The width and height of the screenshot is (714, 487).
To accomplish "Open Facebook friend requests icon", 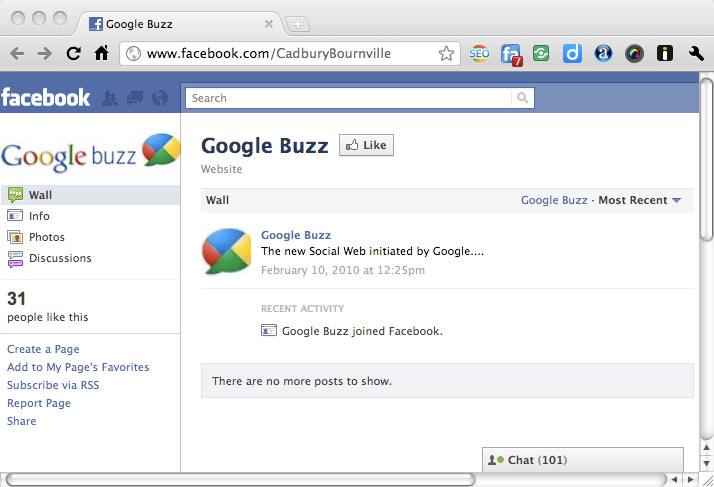I will (x=110, y=98).
